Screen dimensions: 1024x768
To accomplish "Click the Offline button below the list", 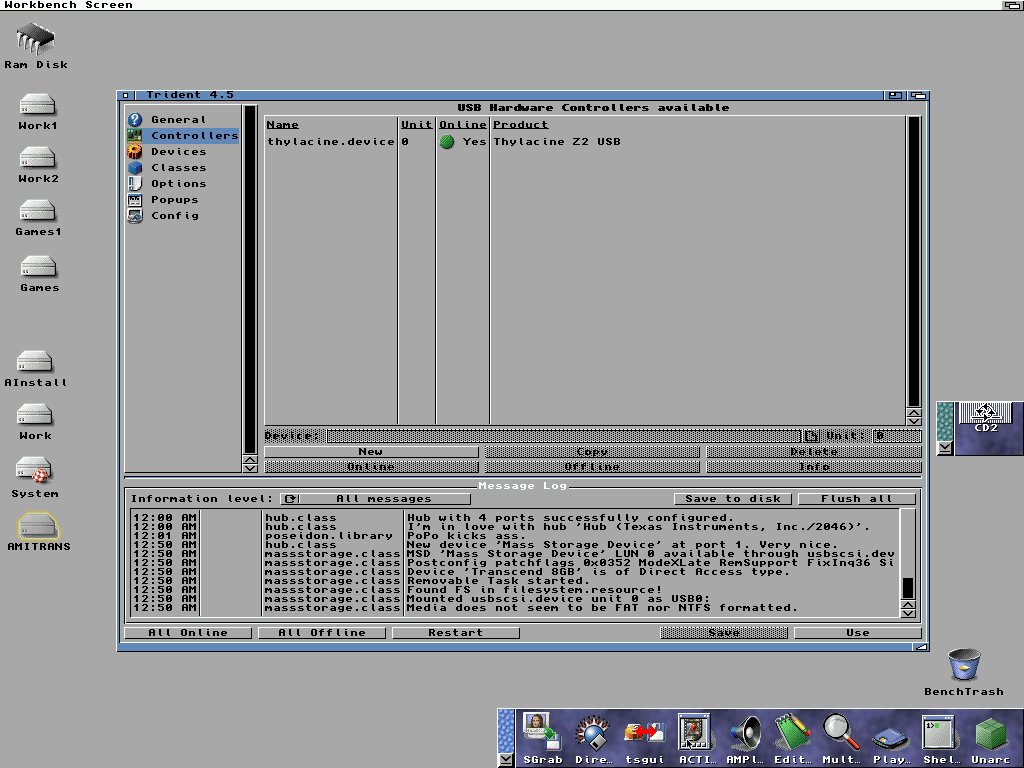I will [592, 467].
